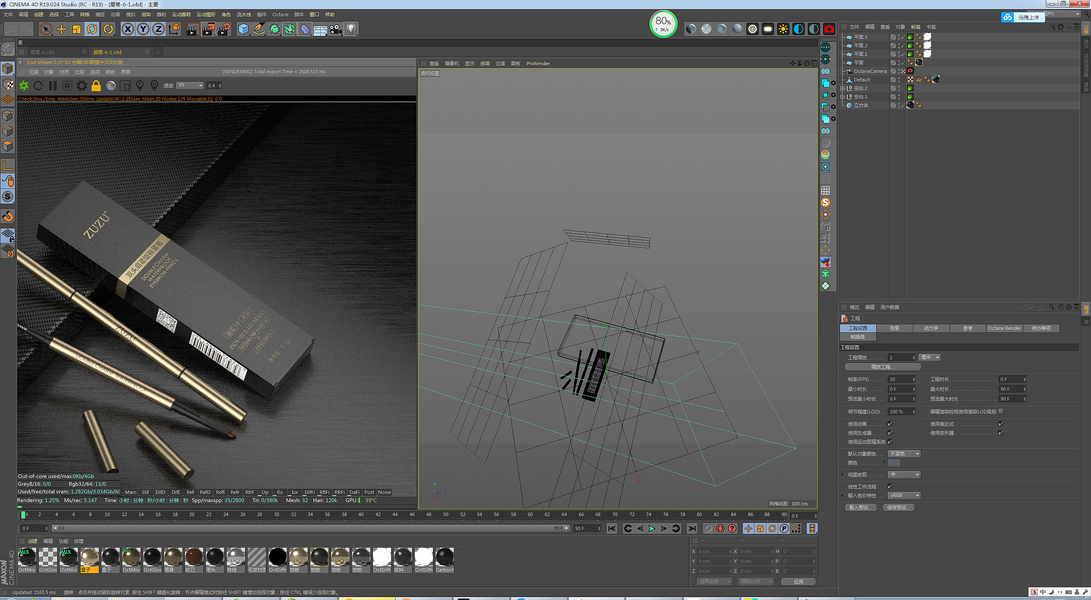Expand the 空白.1 null object
Screen dimensions: 1091x600
tap(843, 97)
